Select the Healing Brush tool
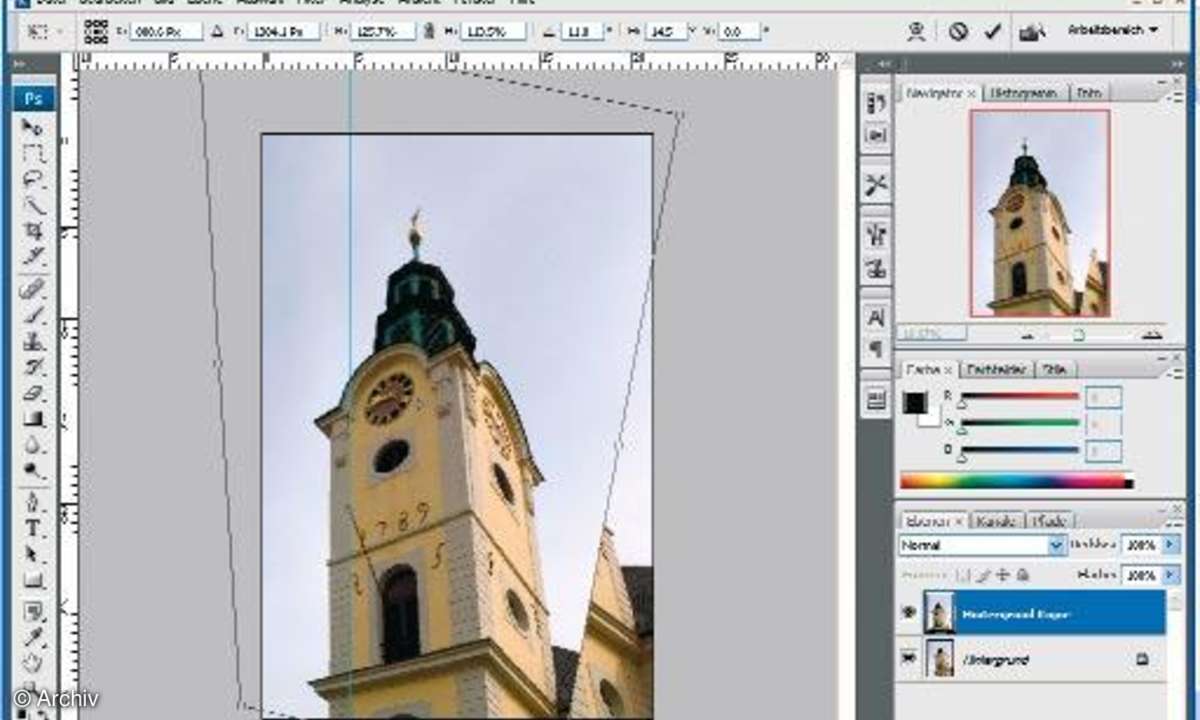The width and height of the screenshot is (1200, 720). (x=33, y=289)
